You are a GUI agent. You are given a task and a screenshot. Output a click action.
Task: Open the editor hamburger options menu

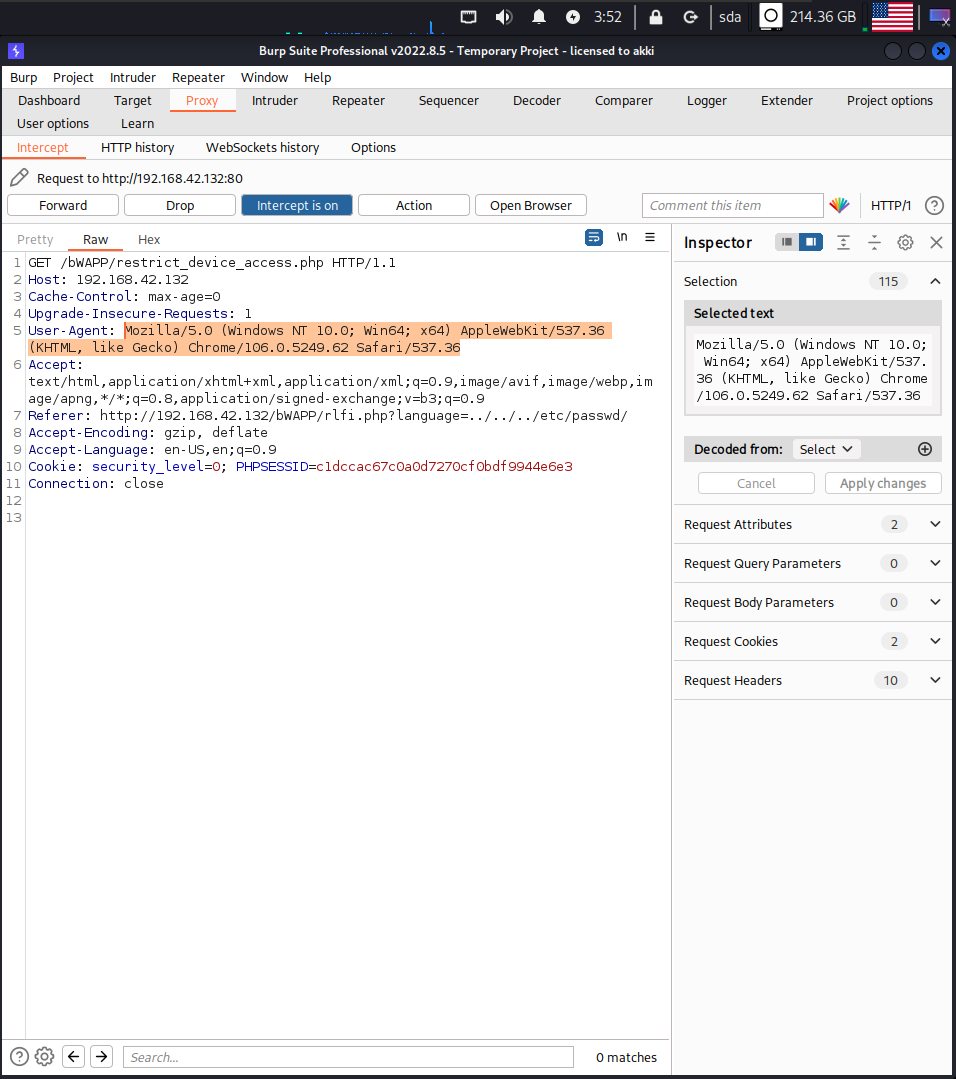point(650,237)
